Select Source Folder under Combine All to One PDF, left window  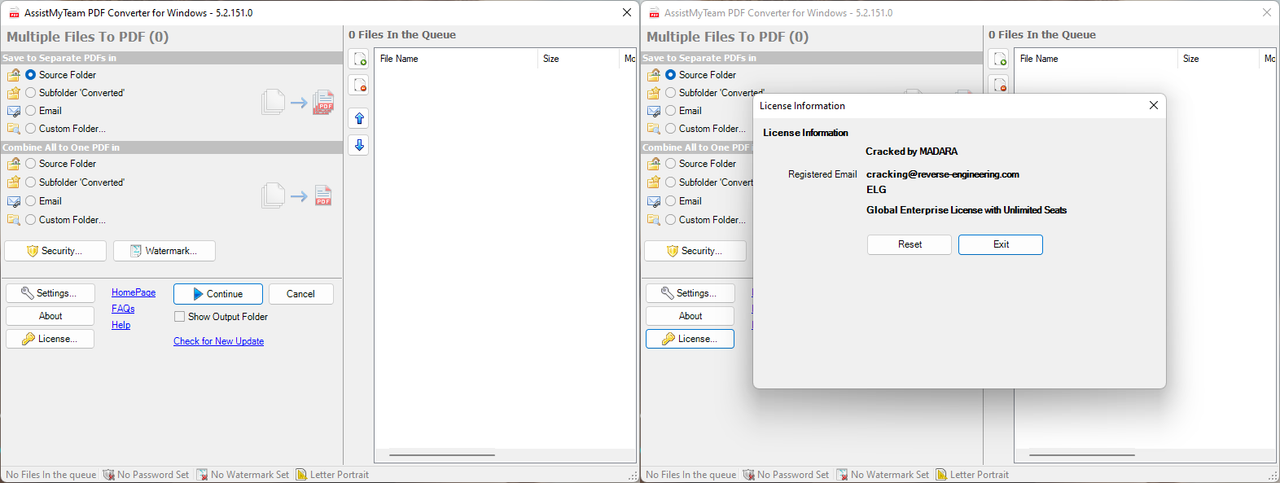[x=31, y=164]
